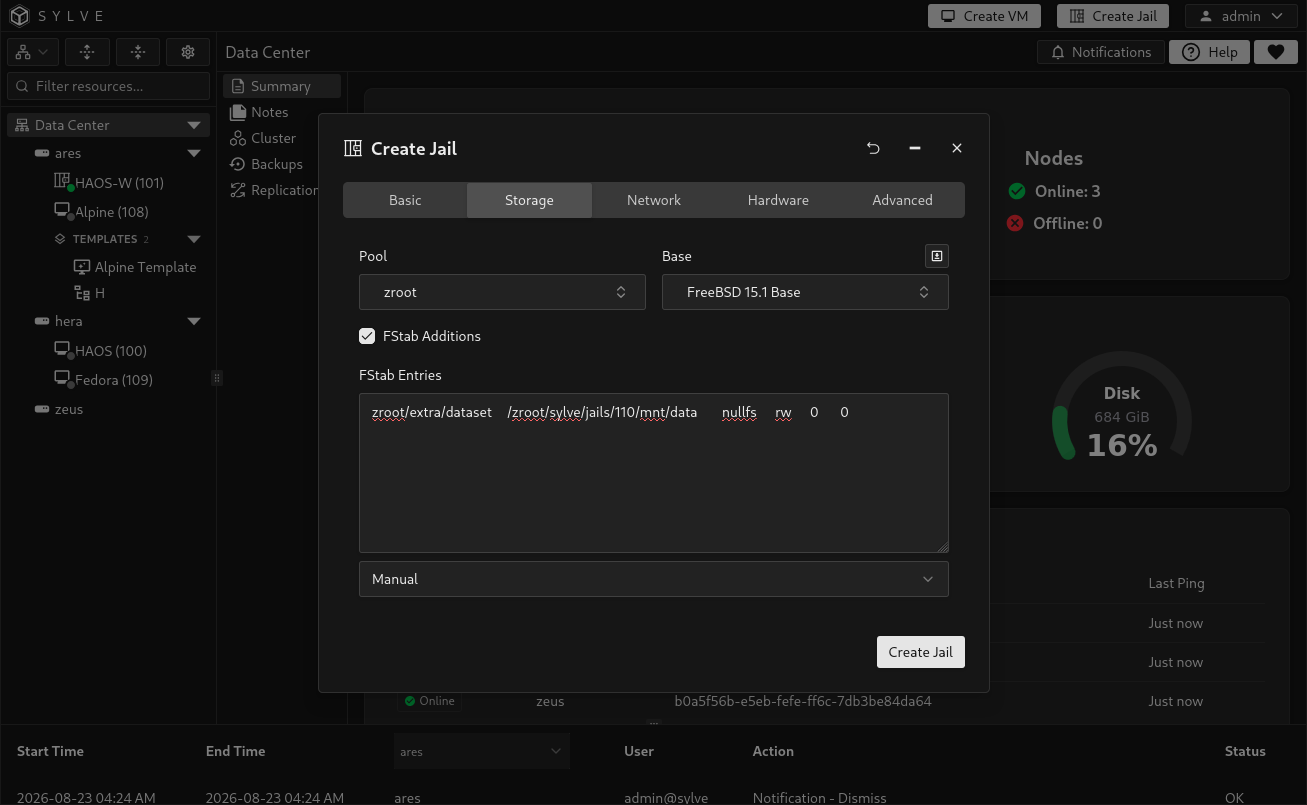The width and height of the screenshot is (1307, 805).
Task: Collapse the TEMPLATES group arrow
Action: [194, 239]
